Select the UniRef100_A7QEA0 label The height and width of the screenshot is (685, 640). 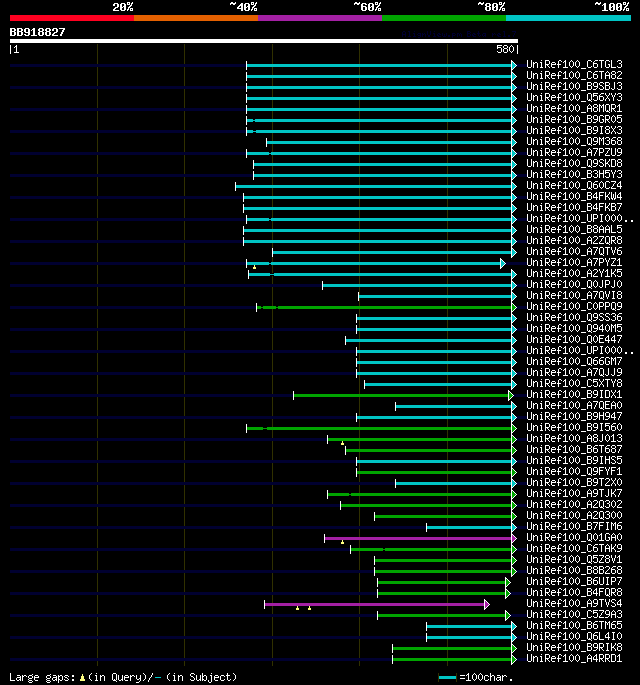click(574, 405)
